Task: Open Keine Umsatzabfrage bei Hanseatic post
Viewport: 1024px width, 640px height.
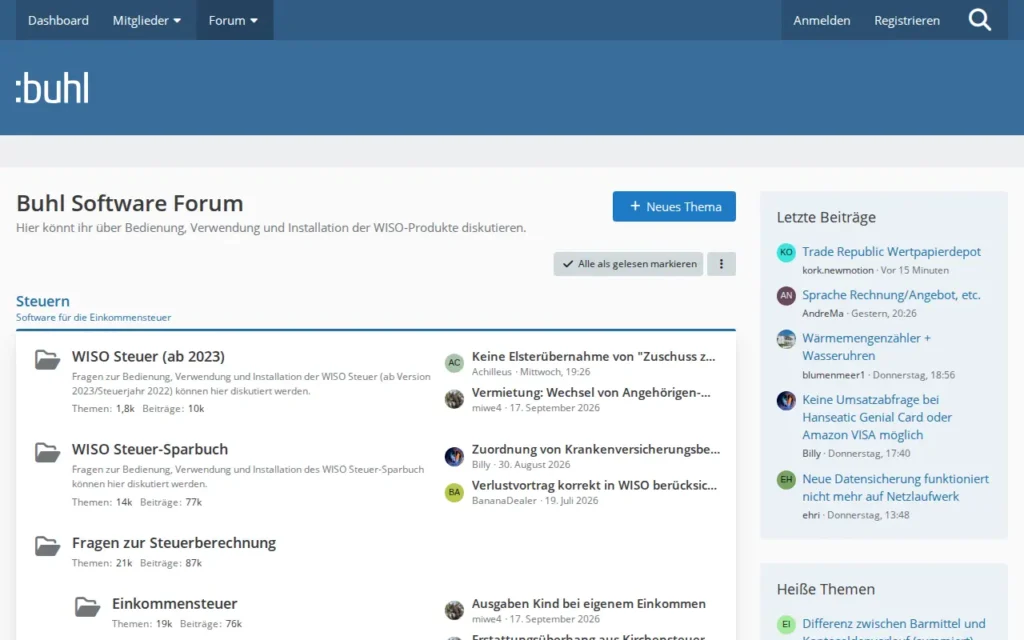Action: (877, 417)
